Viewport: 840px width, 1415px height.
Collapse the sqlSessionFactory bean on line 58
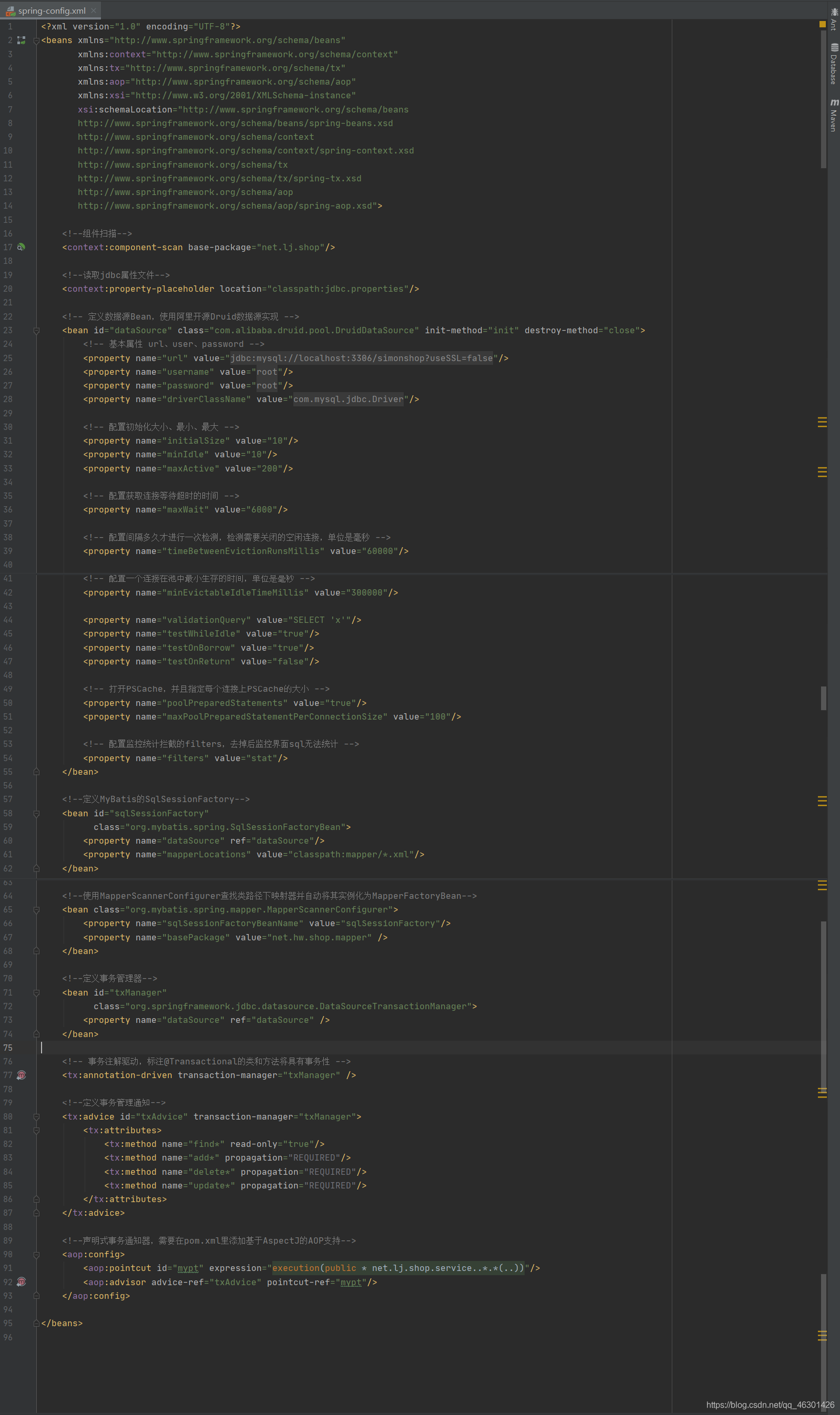tap(36, 814)
